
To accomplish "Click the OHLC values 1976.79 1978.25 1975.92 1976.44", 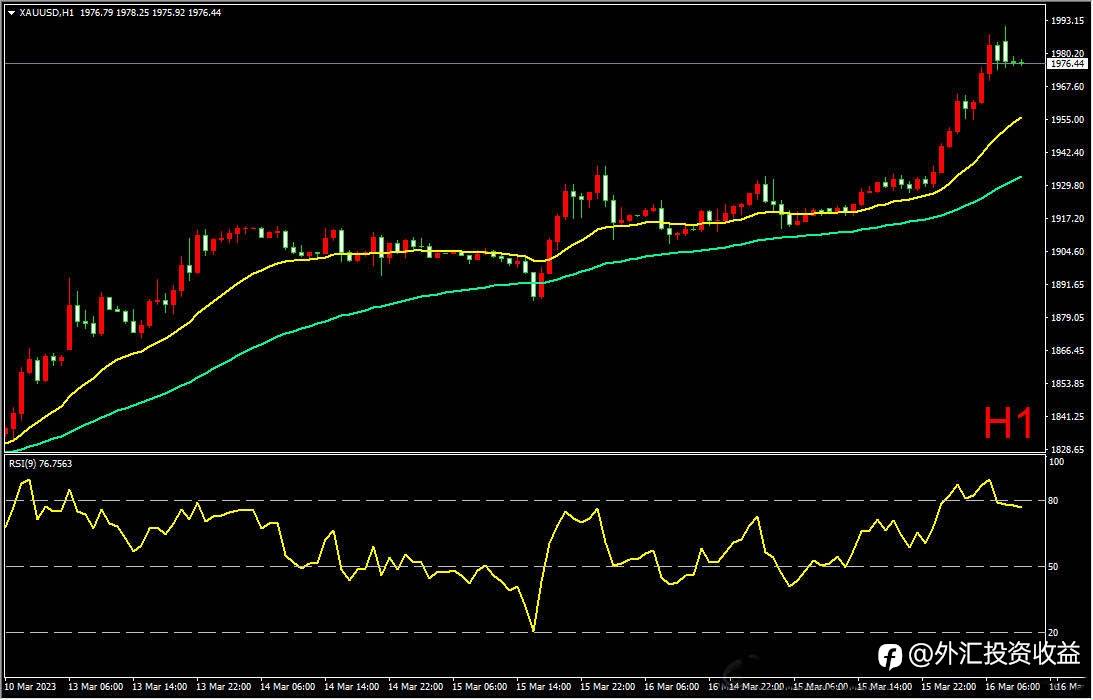I will click(151, 13).
